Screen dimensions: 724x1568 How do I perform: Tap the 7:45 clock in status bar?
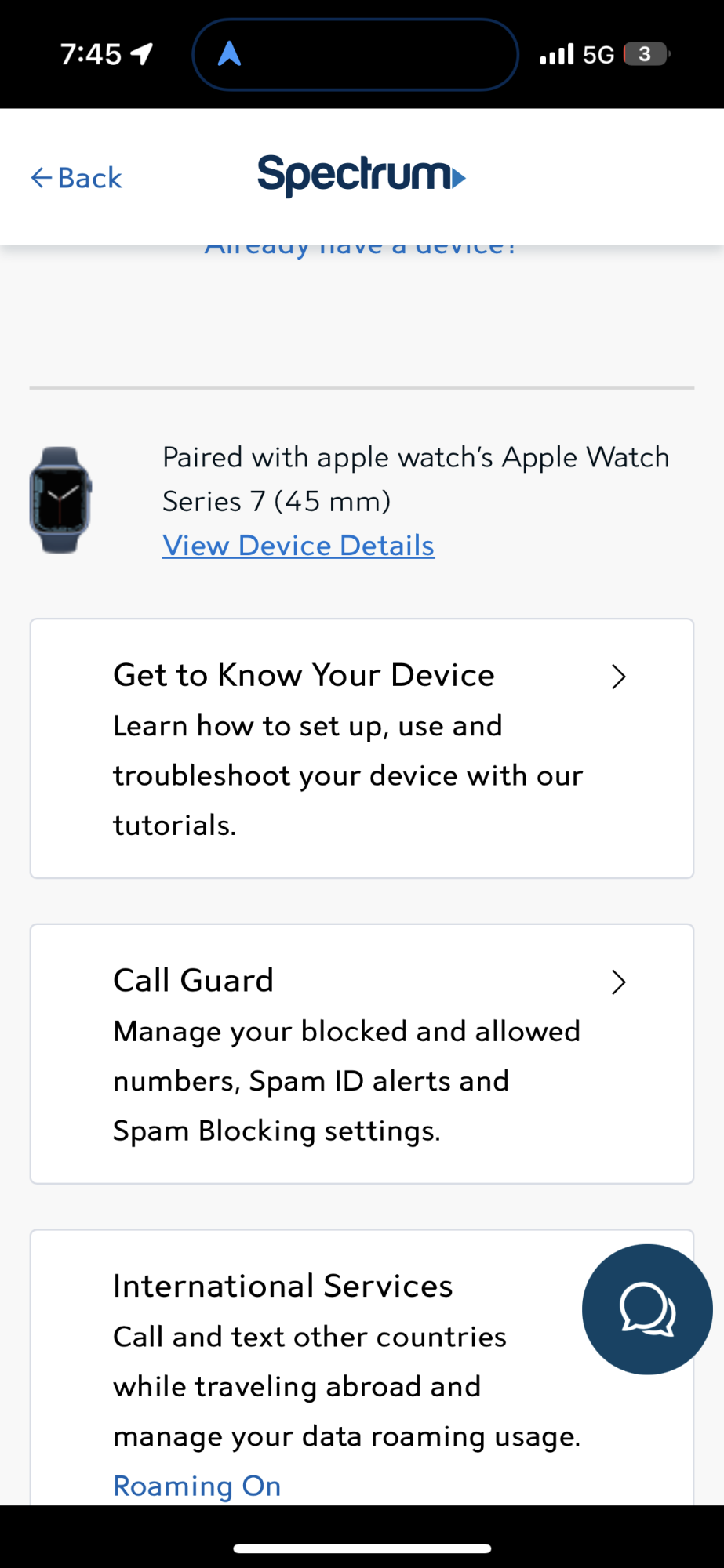click(x=91, y=54)
